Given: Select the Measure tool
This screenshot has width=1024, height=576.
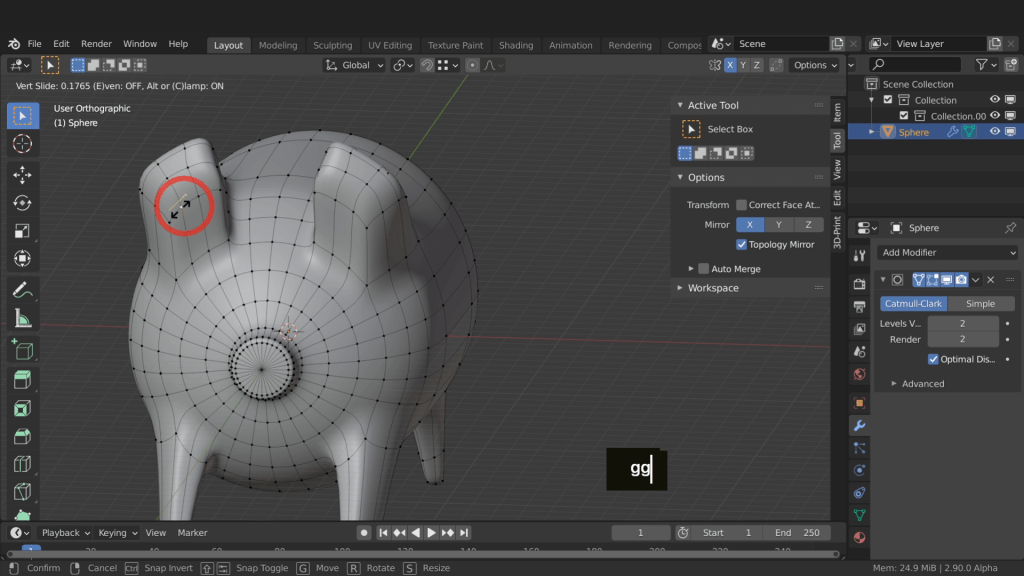Looking at the screenshot, I should tap(22, 319).
